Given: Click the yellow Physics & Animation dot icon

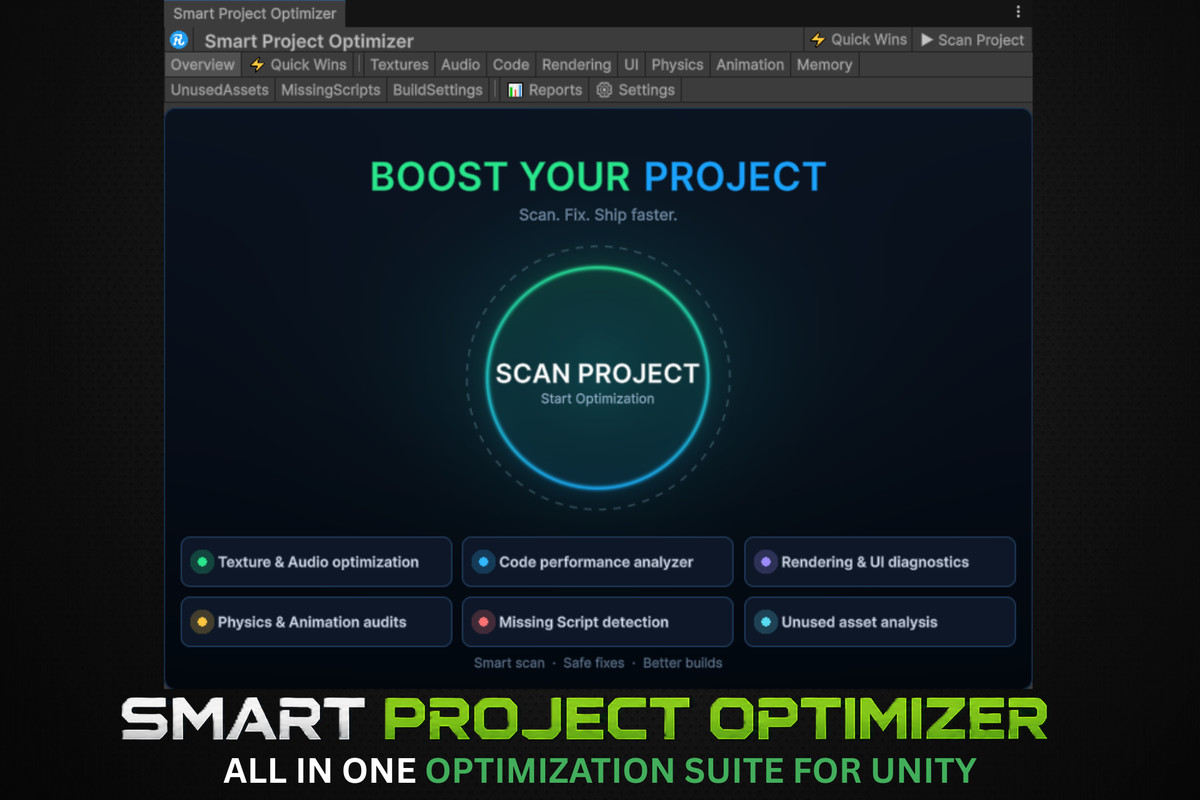Looking at the screenshot, I should (x=202, y=622).
